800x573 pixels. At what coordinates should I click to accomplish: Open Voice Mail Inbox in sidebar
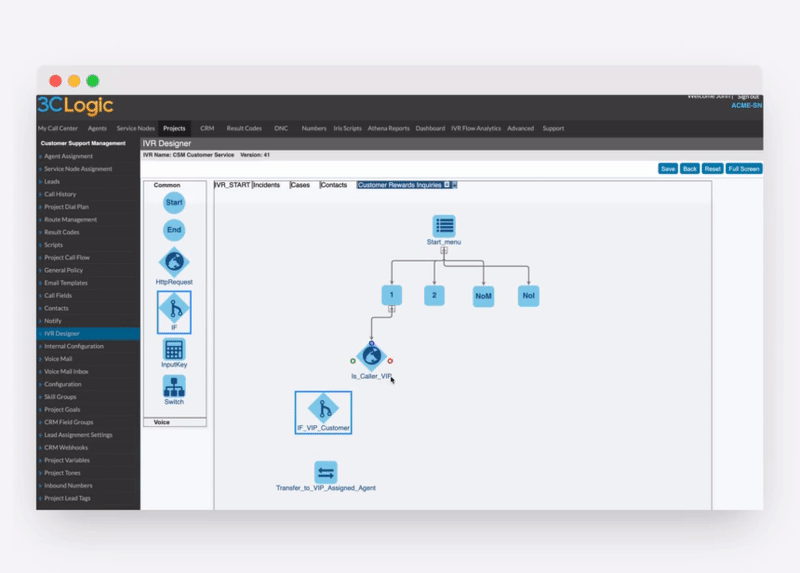tap(66, 371)
